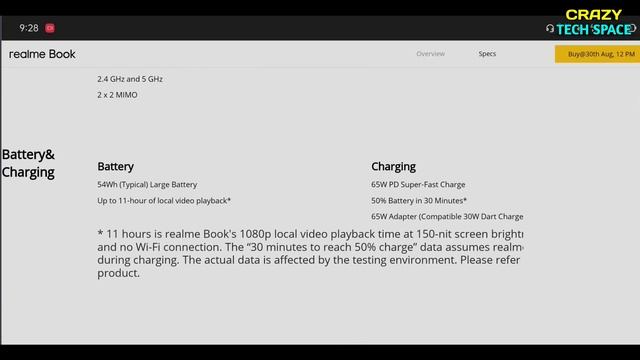Screen dimensions: 640x360
Task: Click the 'Charging' subheading
Action: point(393,167)
